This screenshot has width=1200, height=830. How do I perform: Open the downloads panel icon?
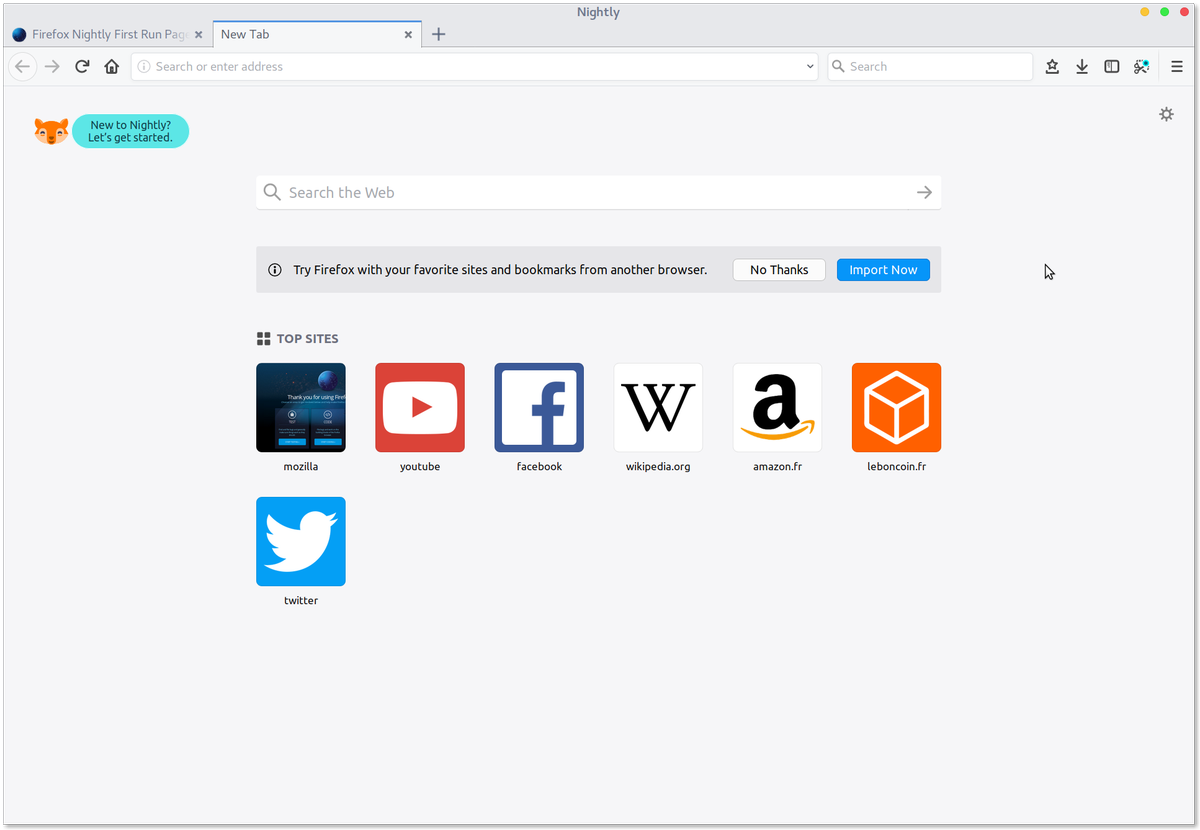coord(1081,66)
